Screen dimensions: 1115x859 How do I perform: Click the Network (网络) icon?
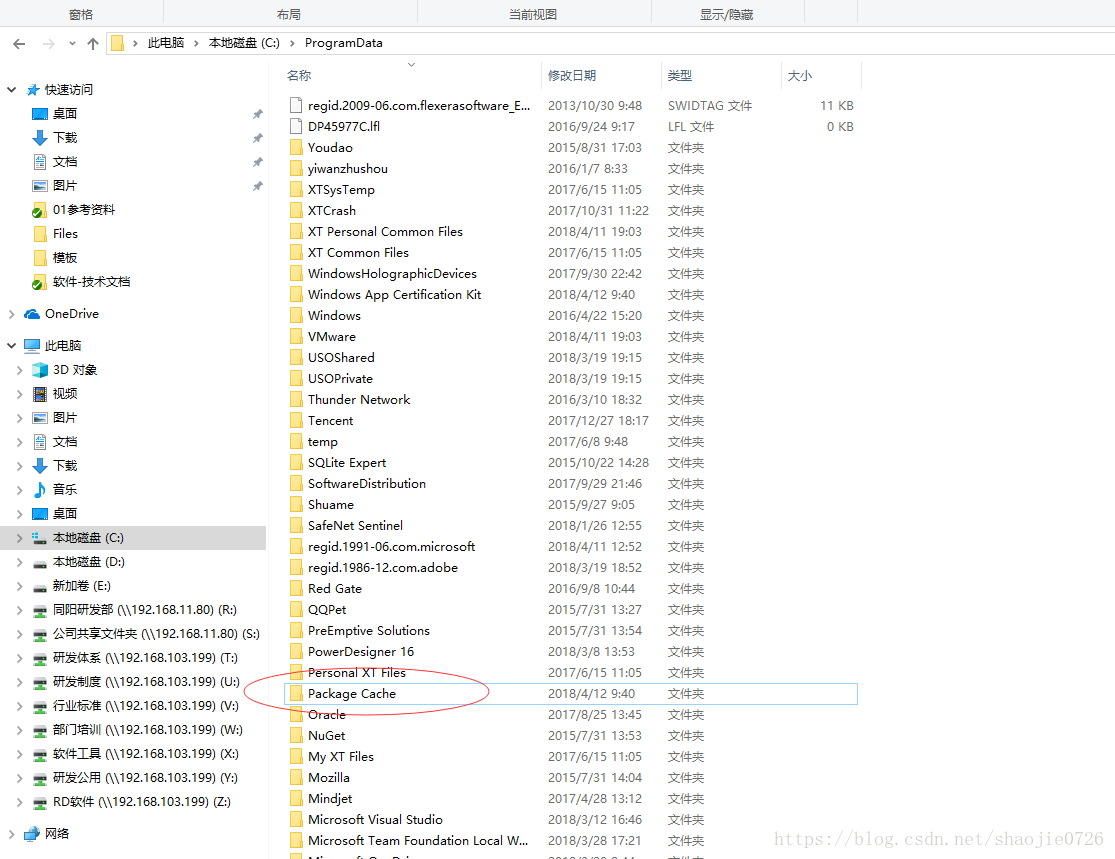pos(32,833)
